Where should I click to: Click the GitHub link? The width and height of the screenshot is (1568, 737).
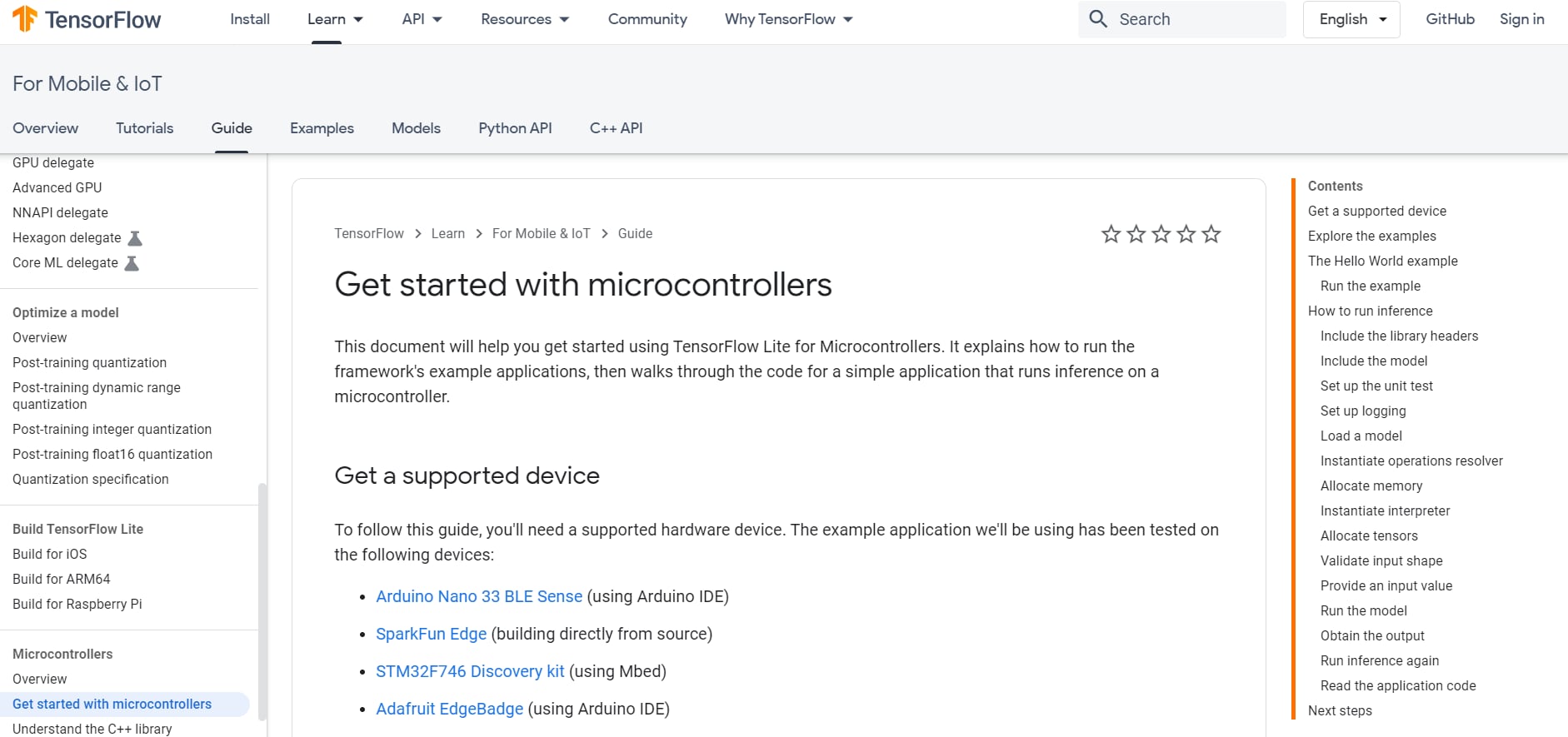pos(1450,19)
